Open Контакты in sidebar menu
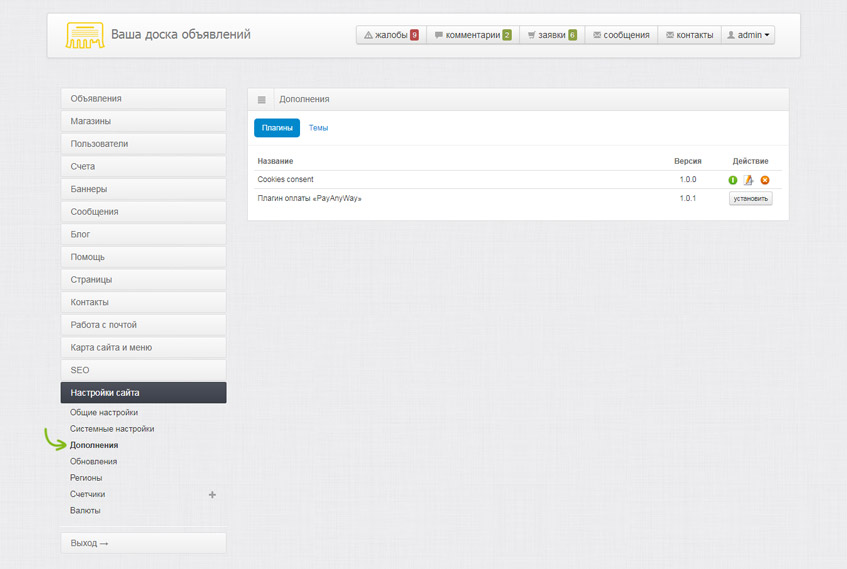Image resolution: width=847 pixels, height=569 pixels. (143, 303)
